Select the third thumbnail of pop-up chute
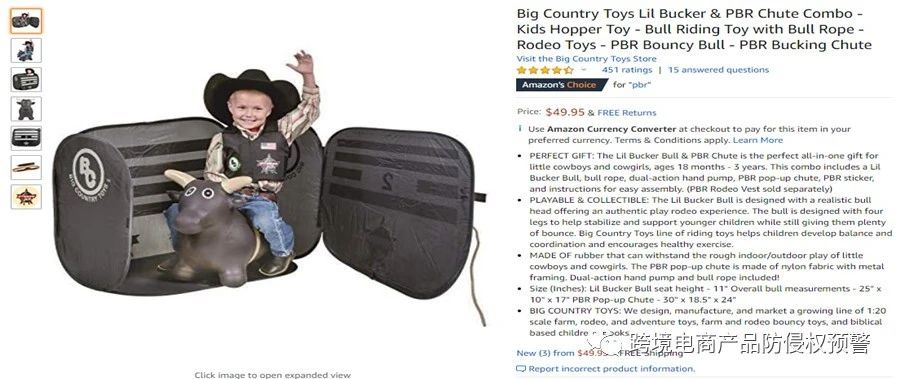This screenshot has height=379, width=897. (26, 79)
